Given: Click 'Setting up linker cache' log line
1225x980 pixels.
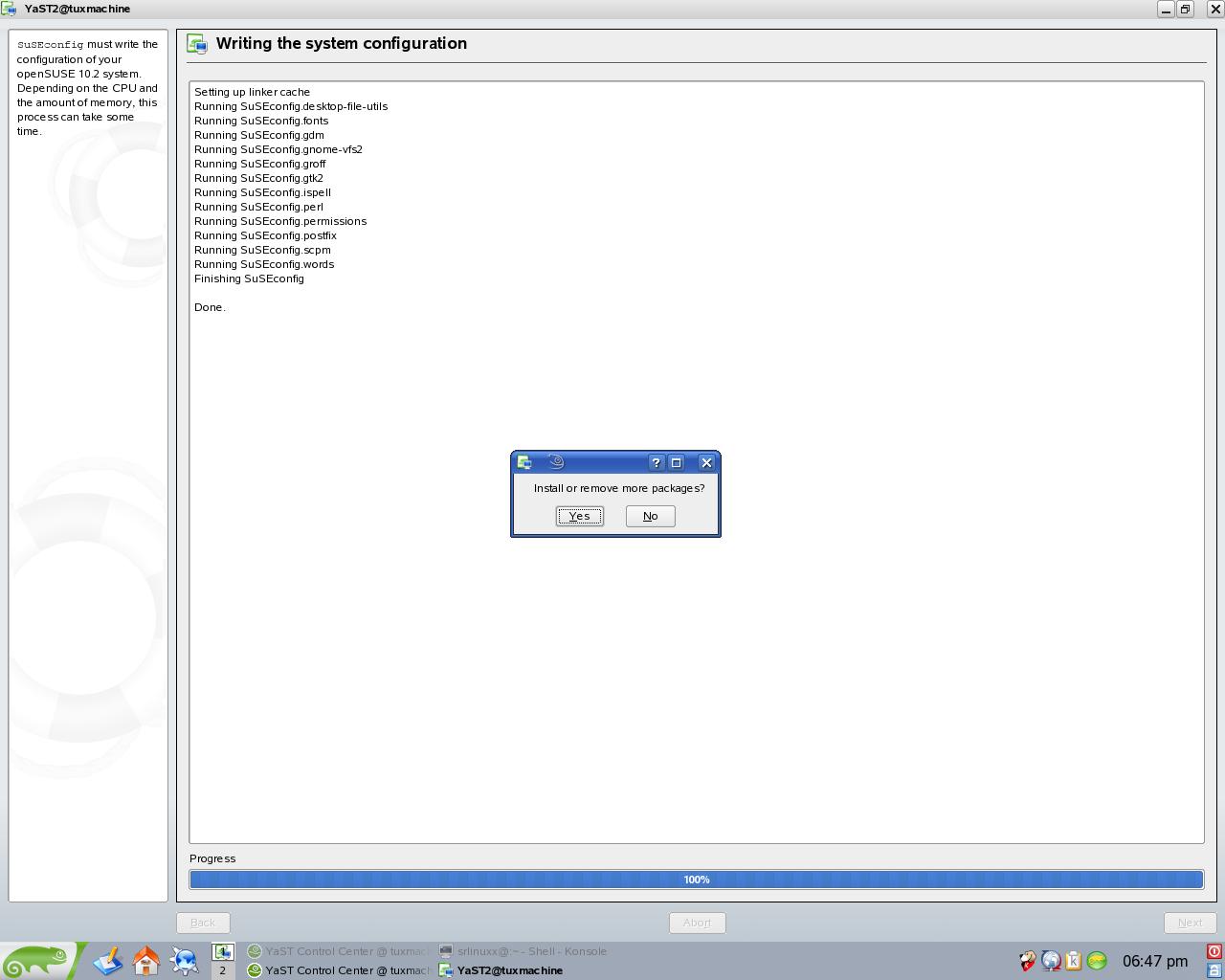Looking at the screenshot, I should [252, 92].
